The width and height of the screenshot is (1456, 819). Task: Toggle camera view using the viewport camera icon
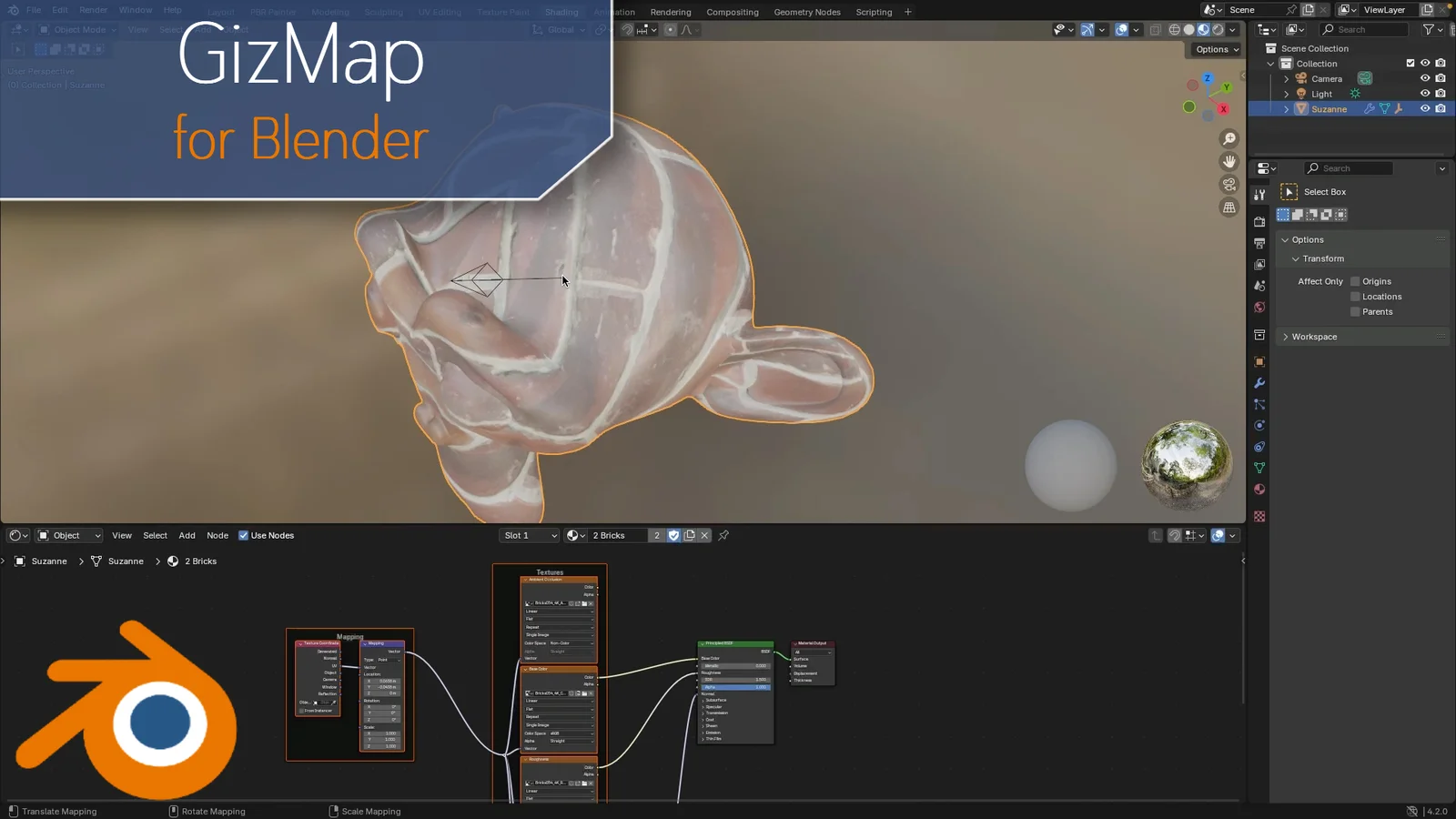click(1228, 184)
